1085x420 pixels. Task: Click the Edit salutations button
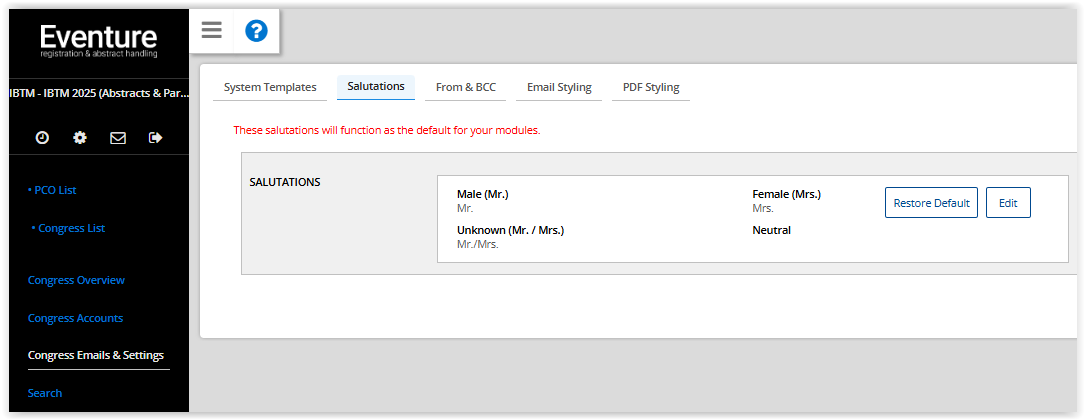pos(1008,203)
